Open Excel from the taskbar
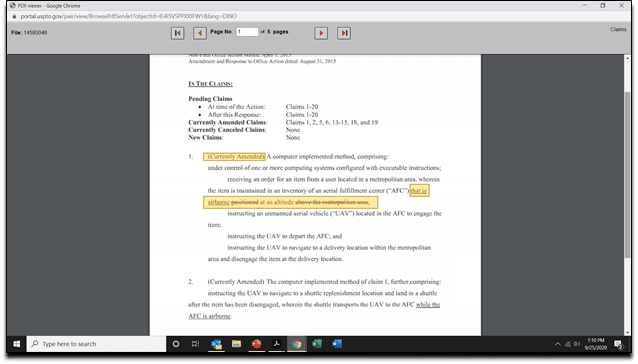The image size is (638, 364). pos(317,344)
